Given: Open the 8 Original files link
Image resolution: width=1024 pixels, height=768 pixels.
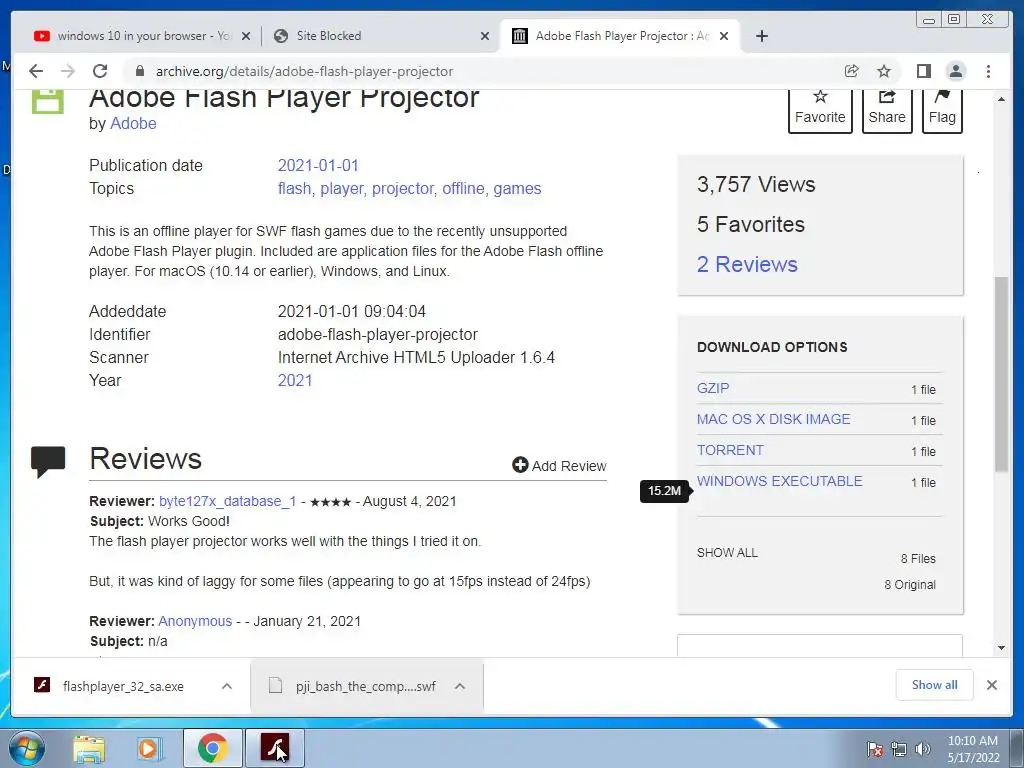Looking at the screenshot, I should tap(910, 584).
